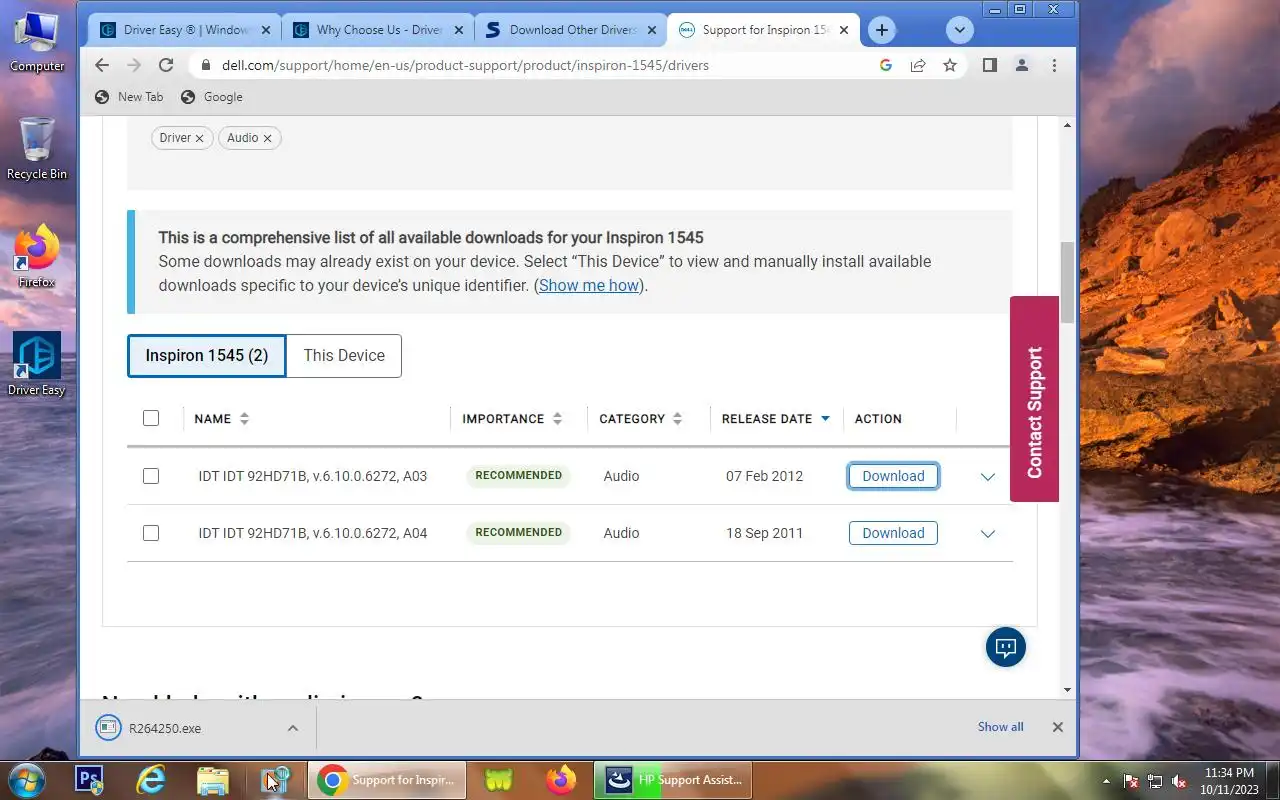The height and width of the screenshot is (800, 1280).
Task: Open the tab search dropdown arrow
Action: click(960, 30)
